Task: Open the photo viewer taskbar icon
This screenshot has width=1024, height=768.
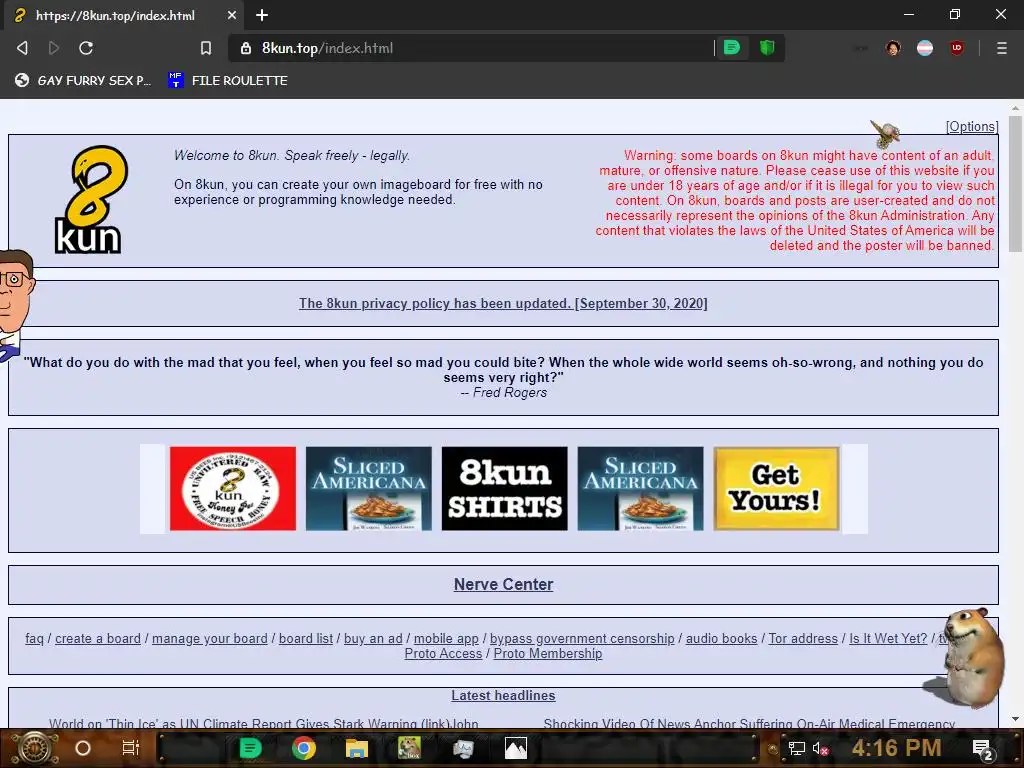Action: 516,748
